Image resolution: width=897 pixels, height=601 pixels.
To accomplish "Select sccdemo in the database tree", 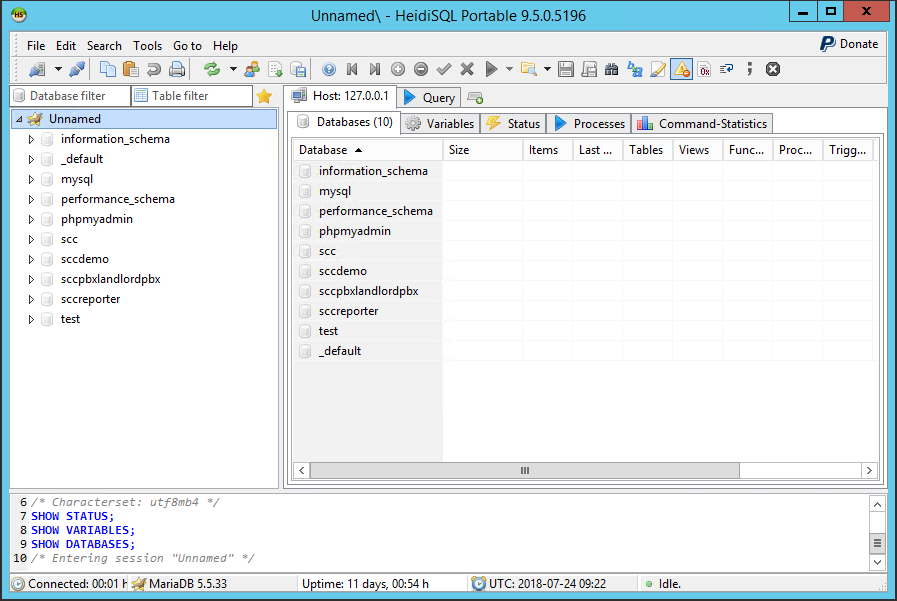I will point(85,259).
